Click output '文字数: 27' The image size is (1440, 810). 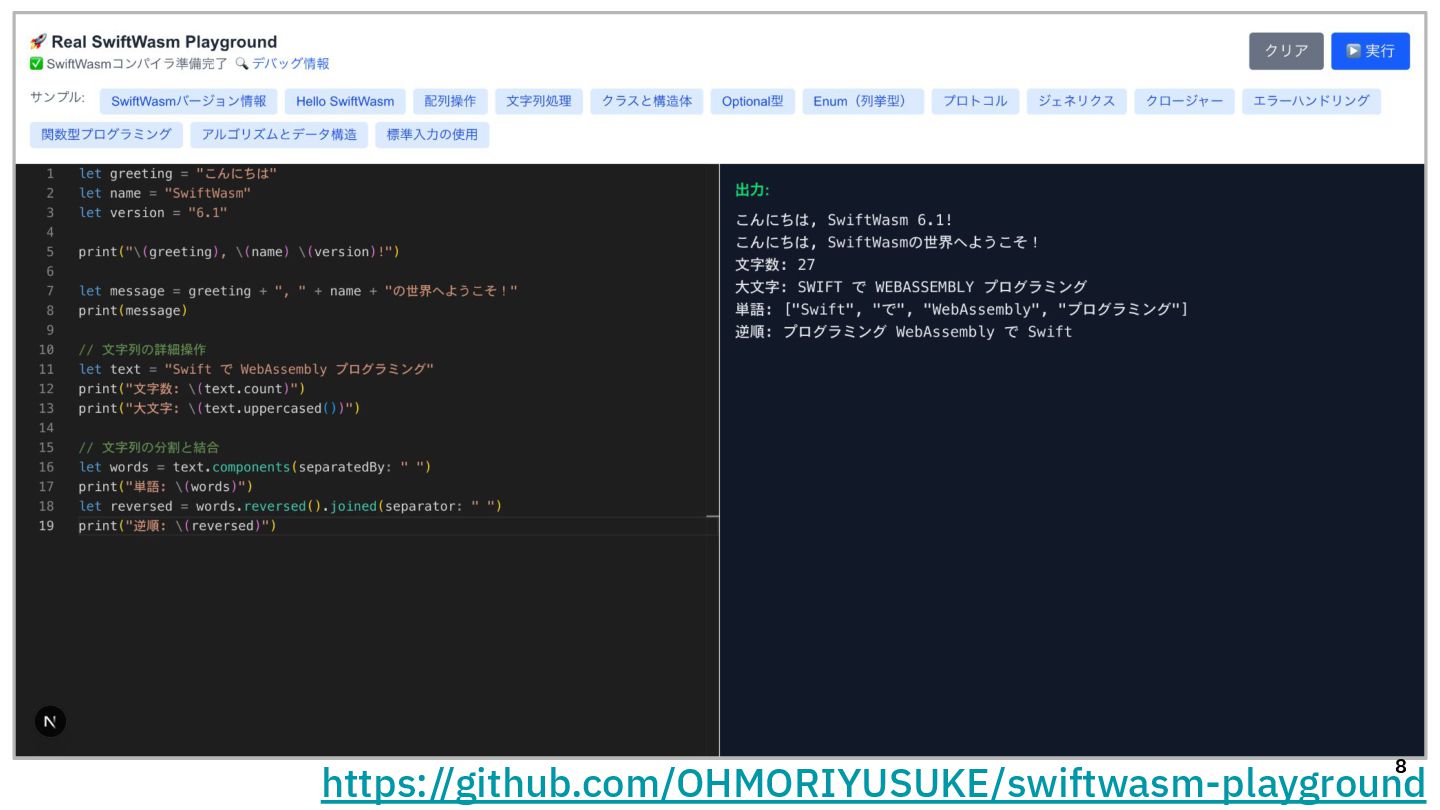775,265
